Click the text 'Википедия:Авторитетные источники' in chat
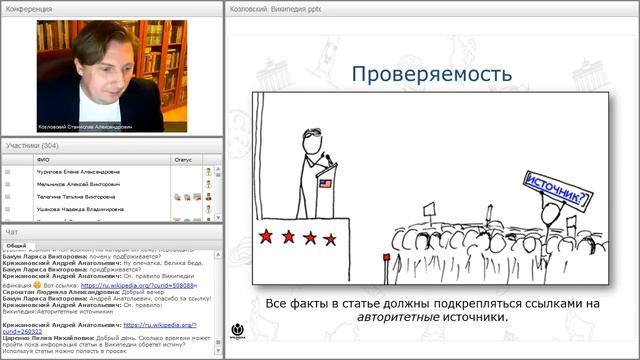 (58, 311)
